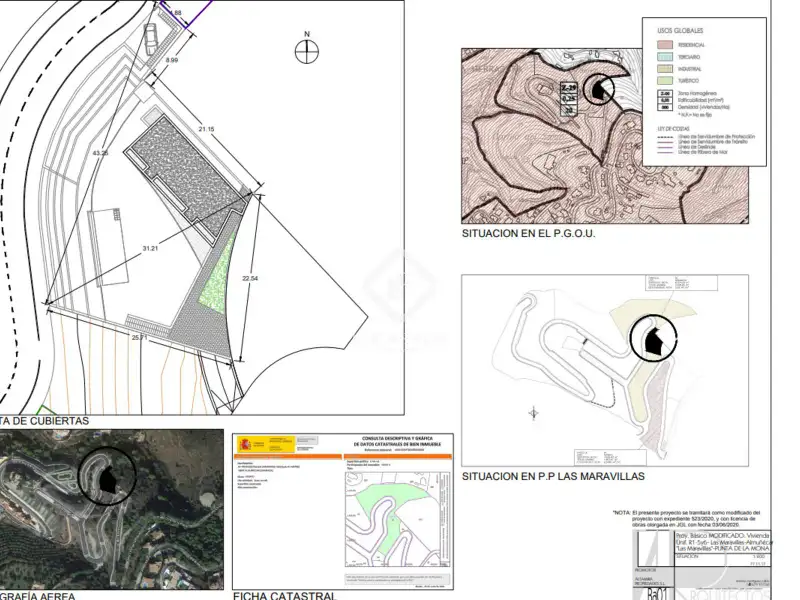This screenshot has height=600, width=800.
Task: Click the 'FICHA CATASTRAL' caption
Action: 285,595
